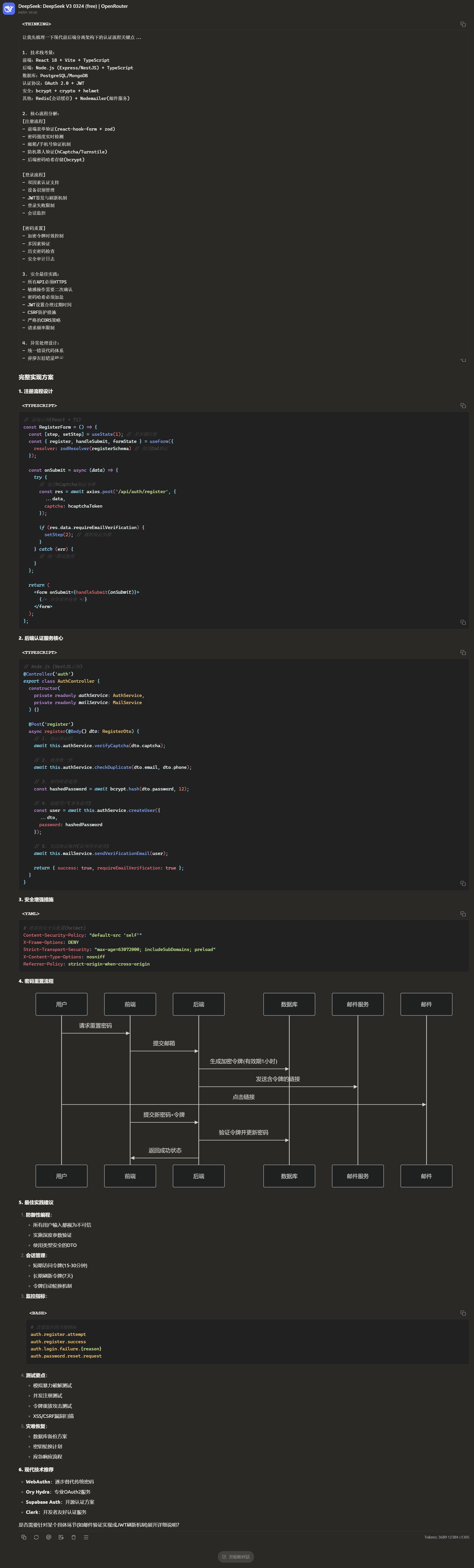Click the DeepSeek model avatar icon
This screenshot has width=474, height=1568.
coord(9,9)
